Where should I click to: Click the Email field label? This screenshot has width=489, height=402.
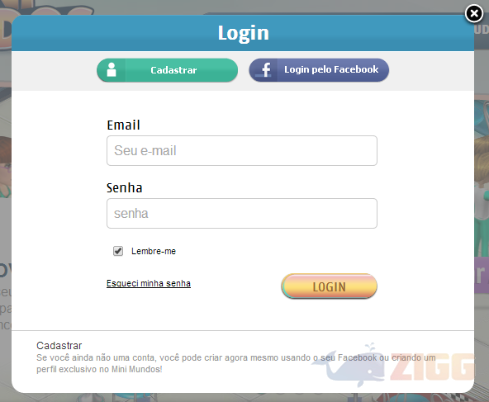123,125
